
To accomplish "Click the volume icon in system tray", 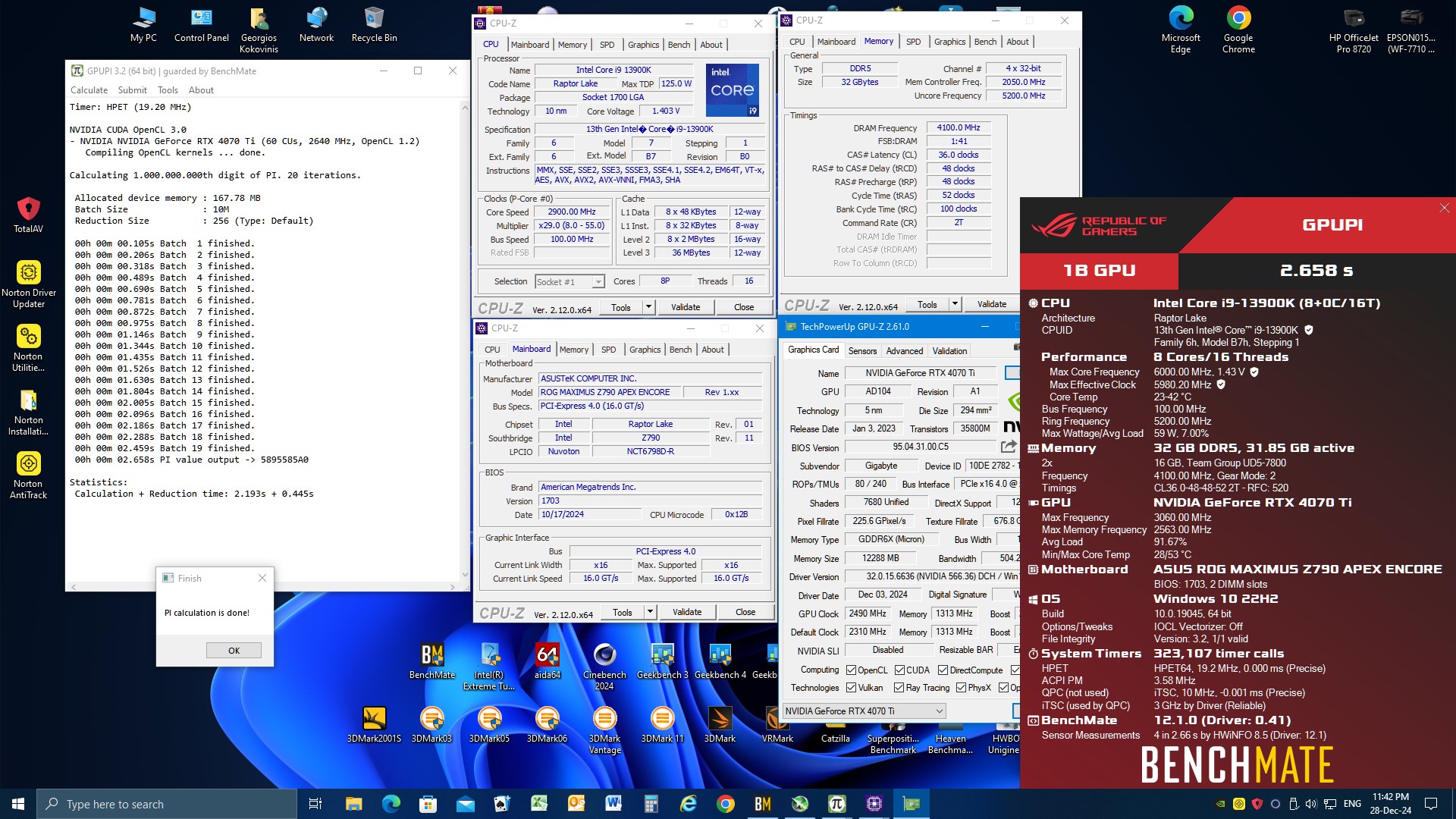I will [x=1311, y=804].
